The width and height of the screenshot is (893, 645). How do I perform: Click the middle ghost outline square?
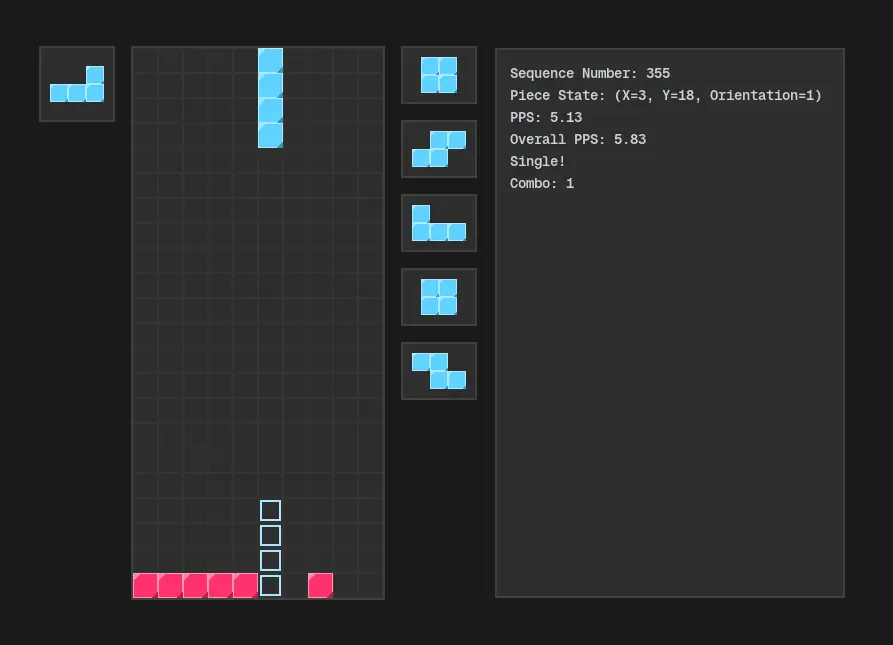click(270, 535)
